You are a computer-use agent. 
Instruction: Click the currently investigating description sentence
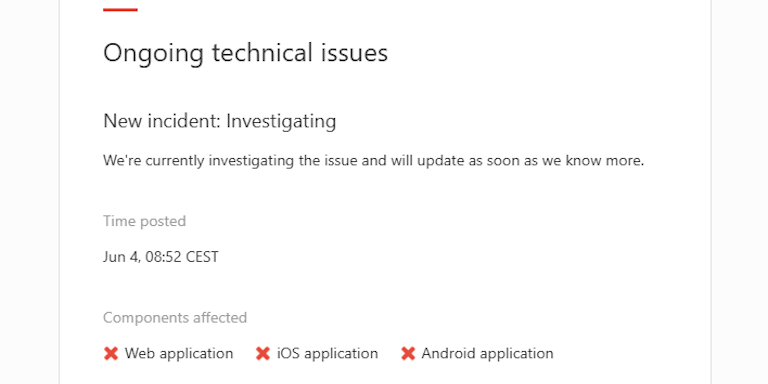[373, 161]
